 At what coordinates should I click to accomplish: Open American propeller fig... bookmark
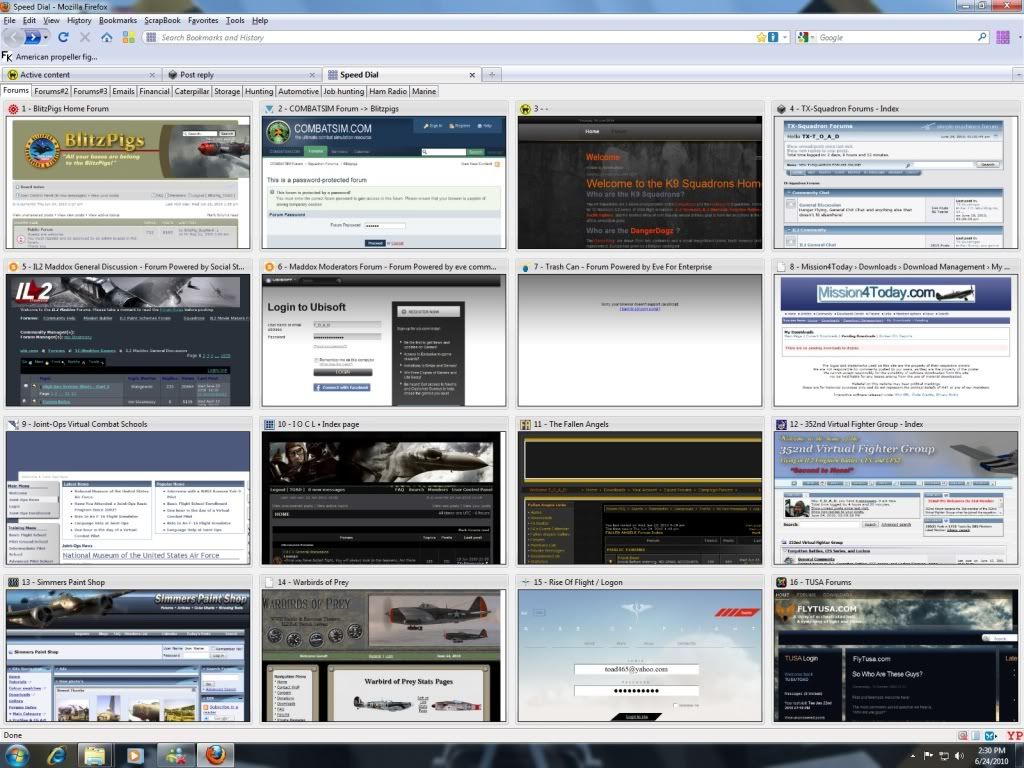point(50,57)
